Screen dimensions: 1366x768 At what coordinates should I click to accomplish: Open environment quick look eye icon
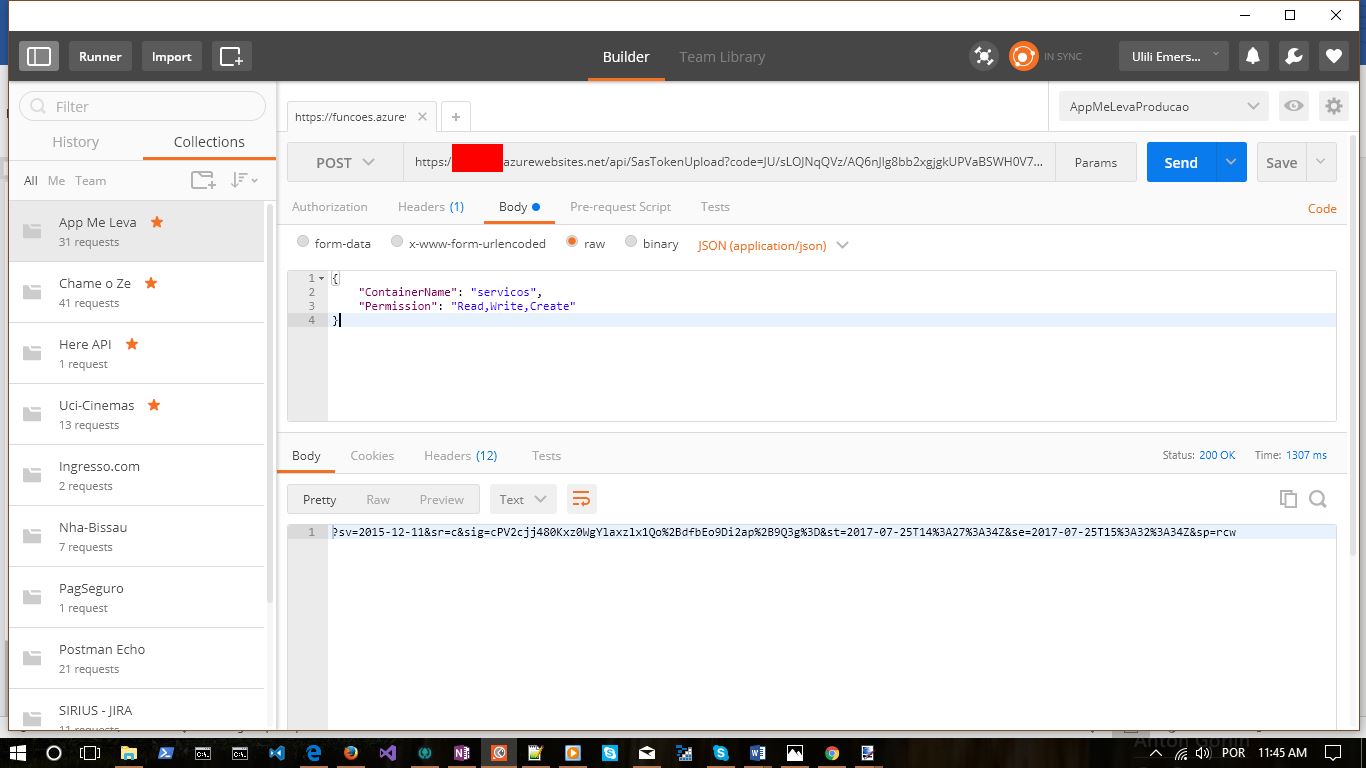1294,106
